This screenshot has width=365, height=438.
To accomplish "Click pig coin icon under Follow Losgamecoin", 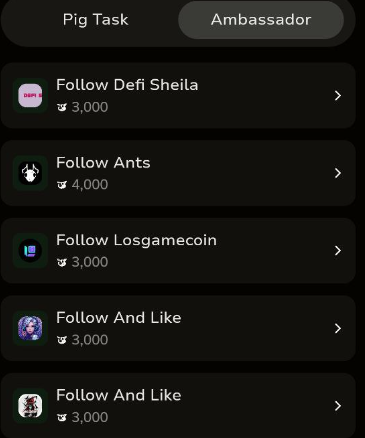I will (x=62, y=262).
